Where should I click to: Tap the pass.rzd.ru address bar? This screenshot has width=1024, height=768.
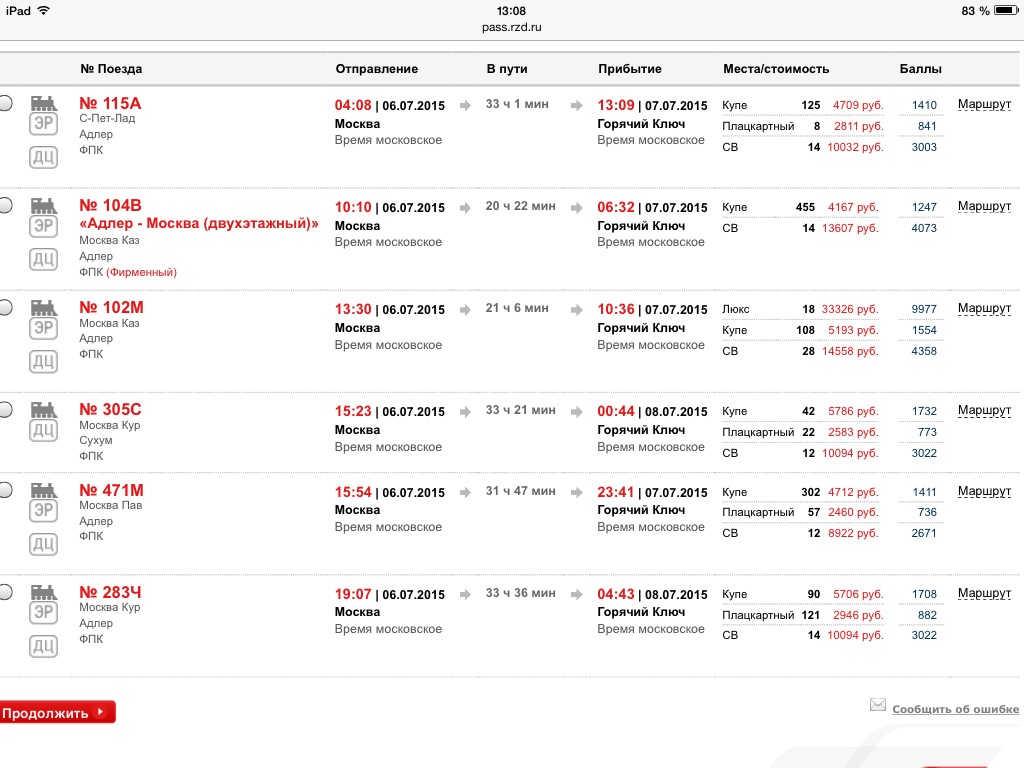tap(511, 27)
